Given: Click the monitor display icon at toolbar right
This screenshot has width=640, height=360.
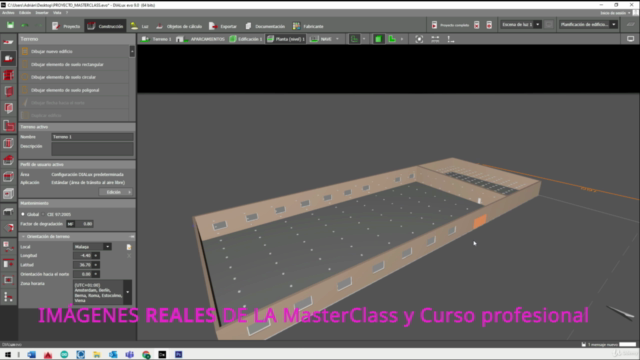Looking at the screenshot, I should click(631, 39).
